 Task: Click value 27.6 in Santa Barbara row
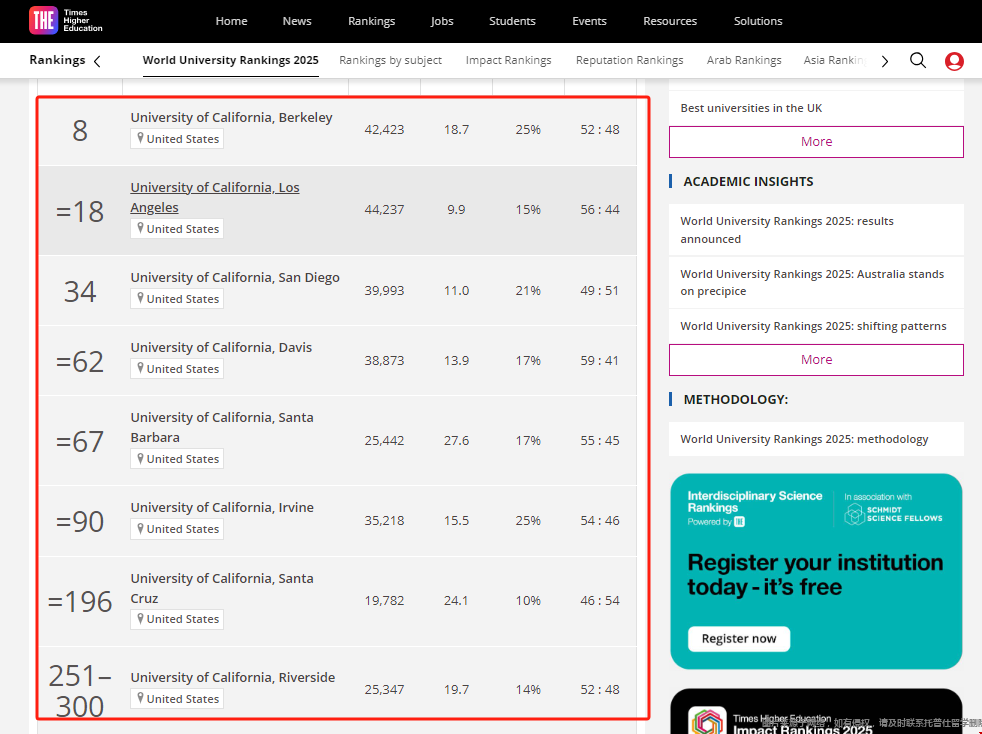[x=456, y=441]
